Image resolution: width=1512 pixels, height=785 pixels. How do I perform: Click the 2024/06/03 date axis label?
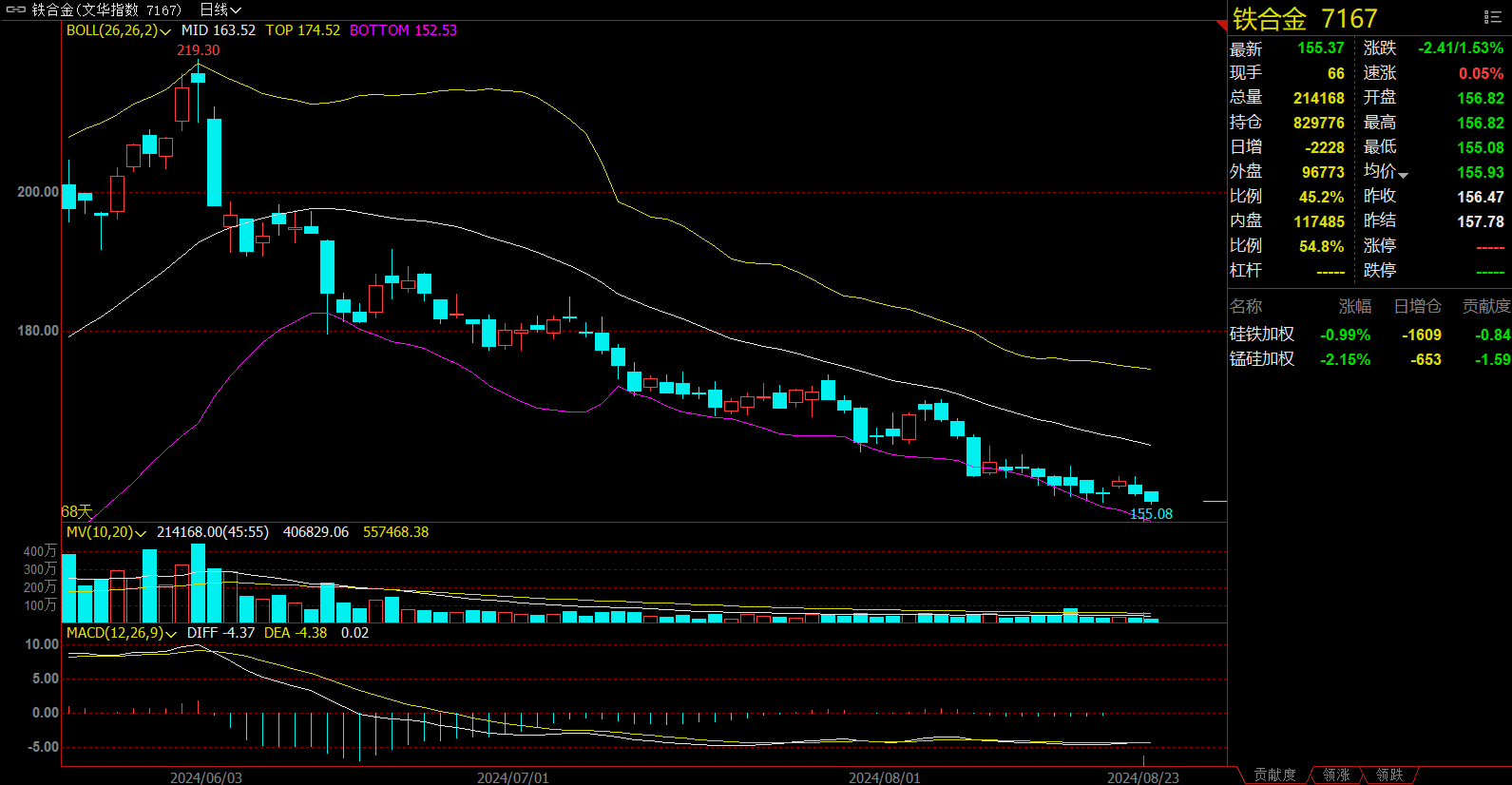[x=206, y=777]
